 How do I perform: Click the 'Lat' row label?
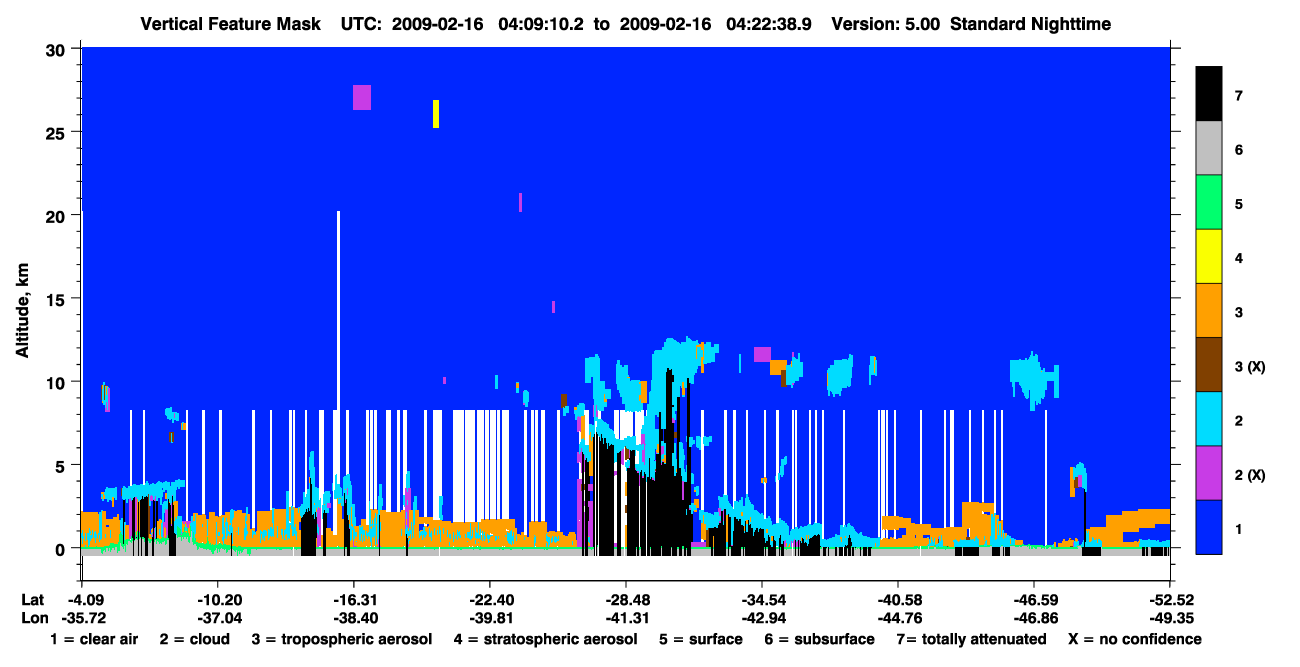(32, 600)
